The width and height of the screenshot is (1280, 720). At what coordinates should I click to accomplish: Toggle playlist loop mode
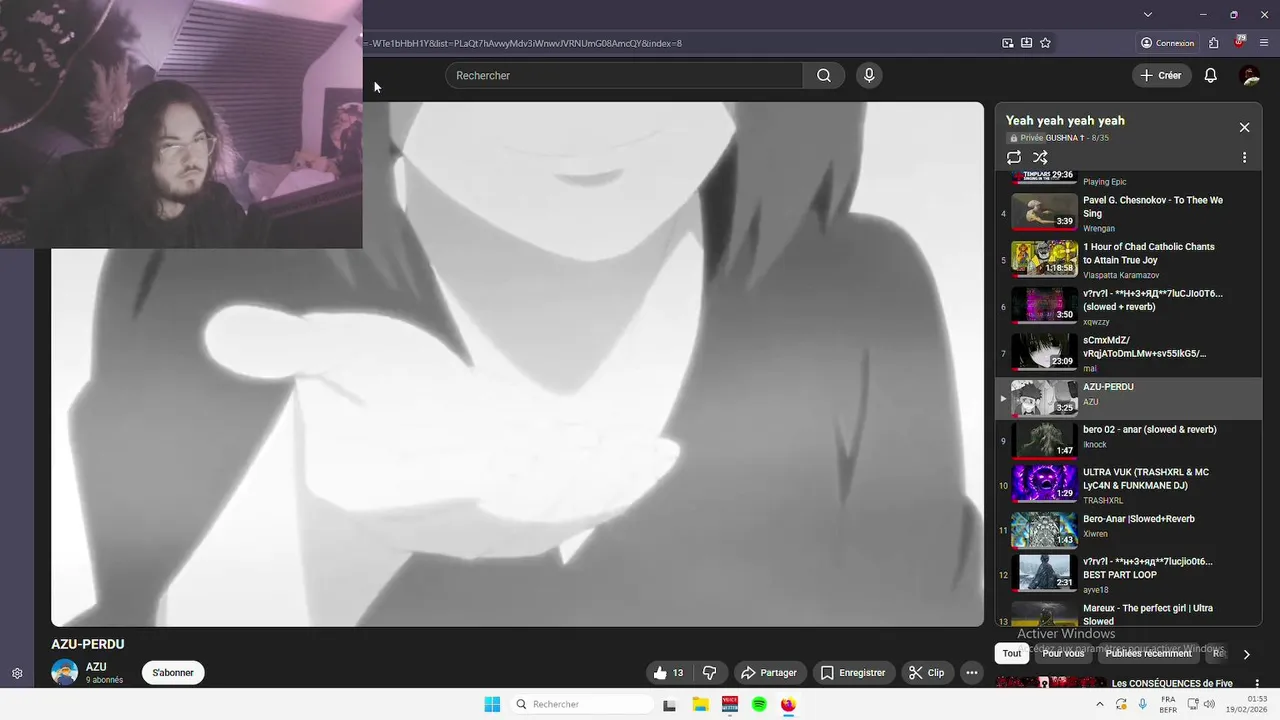coord(1014,157)
